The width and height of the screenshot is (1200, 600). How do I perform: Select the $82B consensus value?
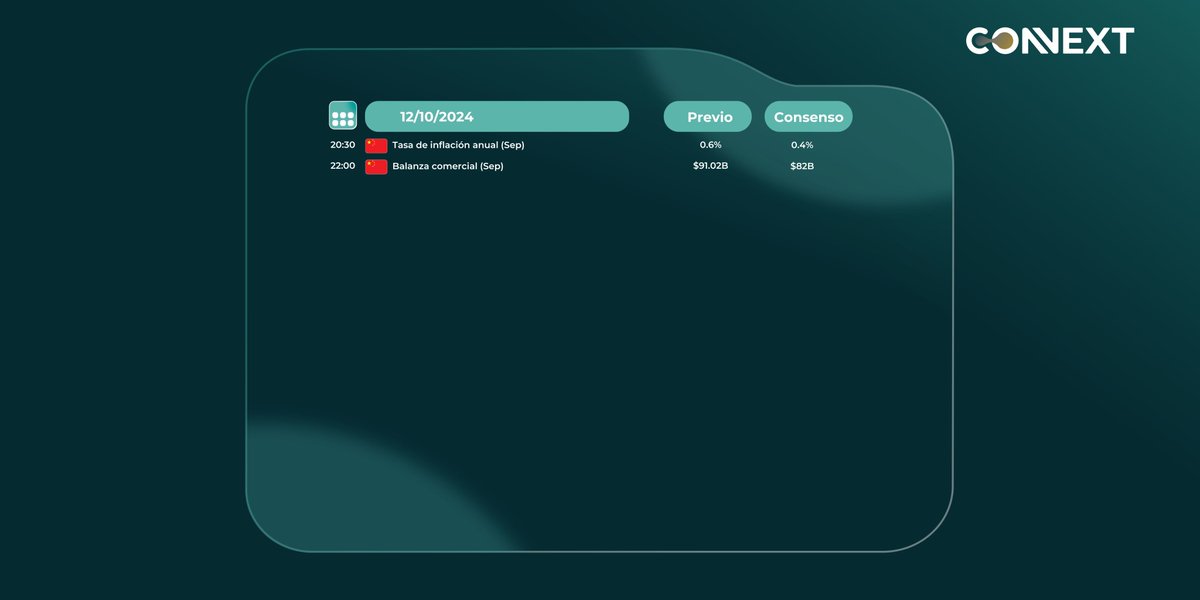tap(802, 166)
